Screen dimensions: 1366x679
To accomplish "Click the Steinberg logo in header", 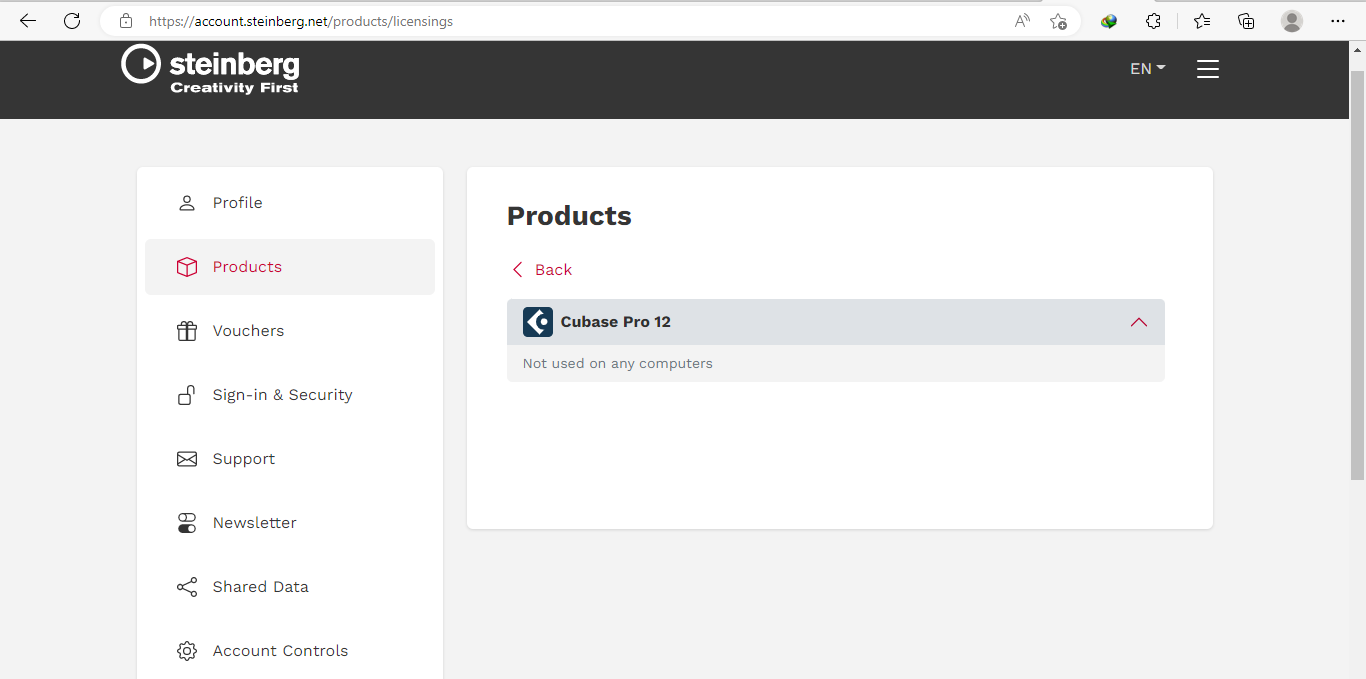I will click(210, 69).
